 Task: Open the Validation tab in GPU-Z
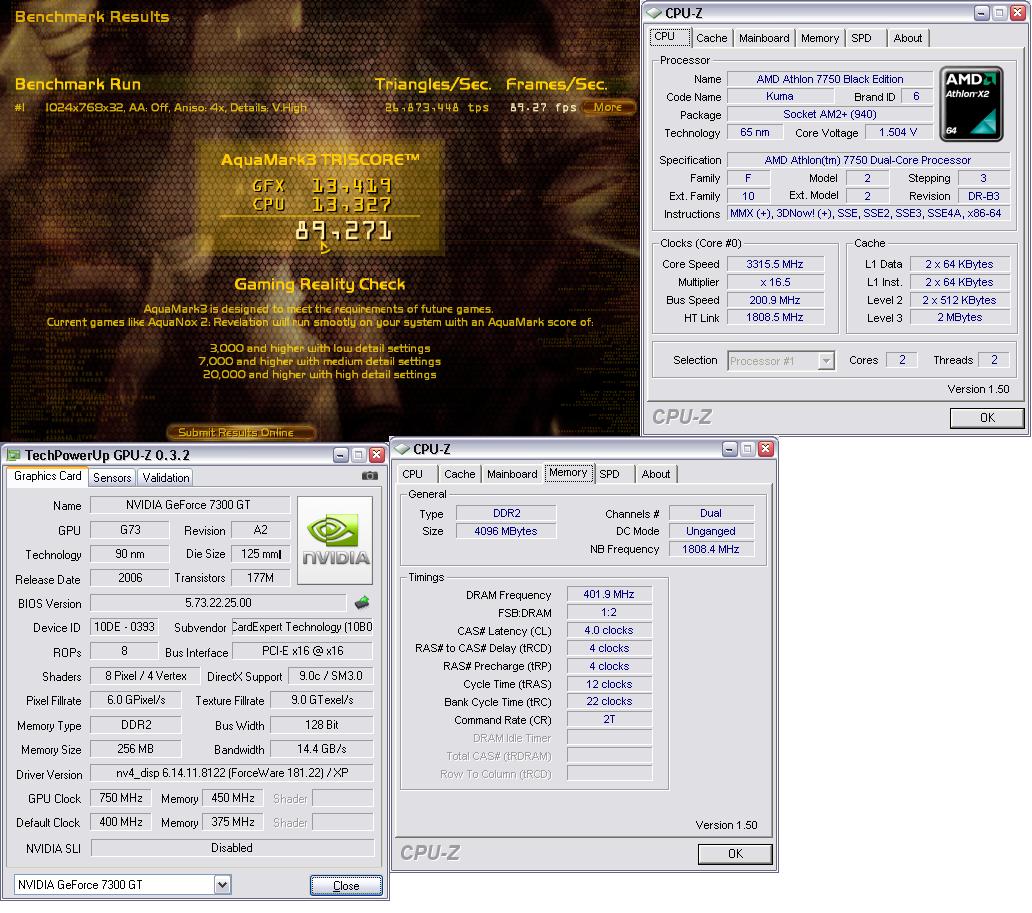pyautogui.click(x=166, y=477)
